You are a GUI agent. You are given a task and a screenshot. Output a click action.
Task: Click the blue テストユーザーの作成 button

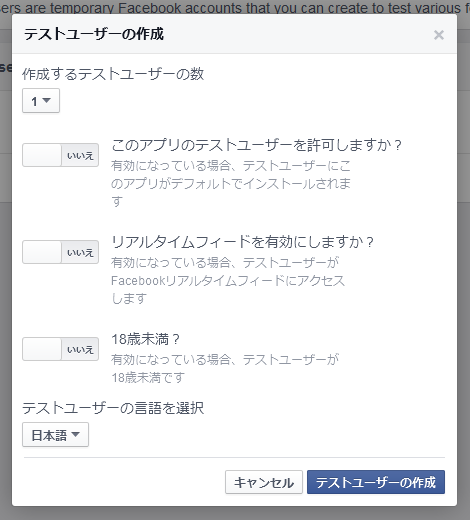[376, 482]
